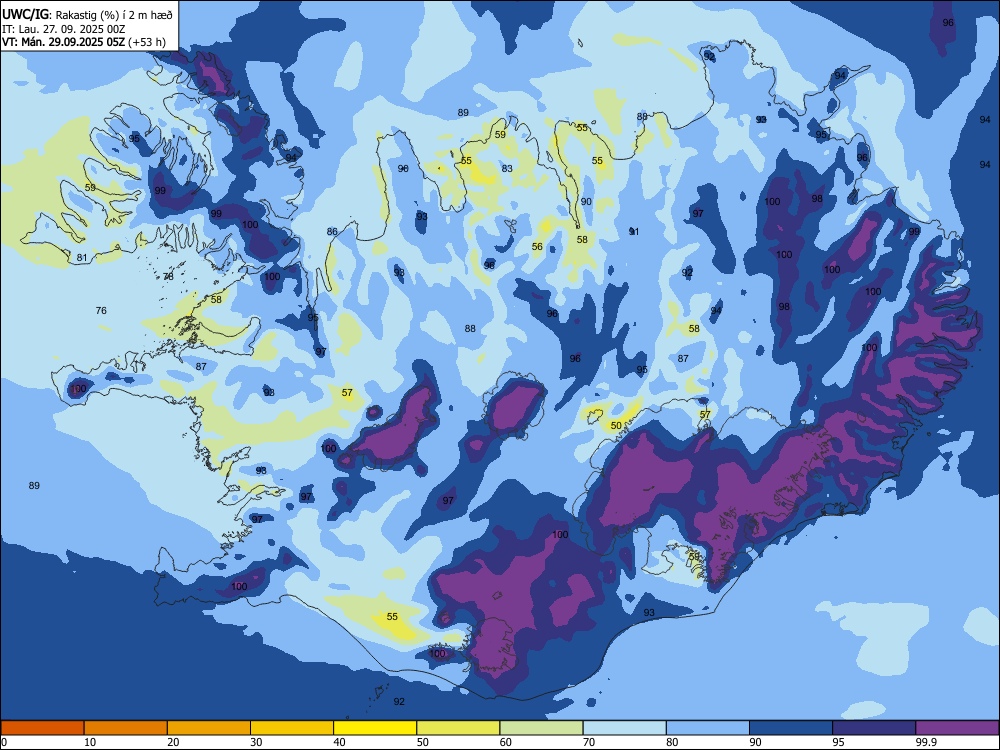Select the indigo 95–99.9 legend swatch

tap(874, 728)
